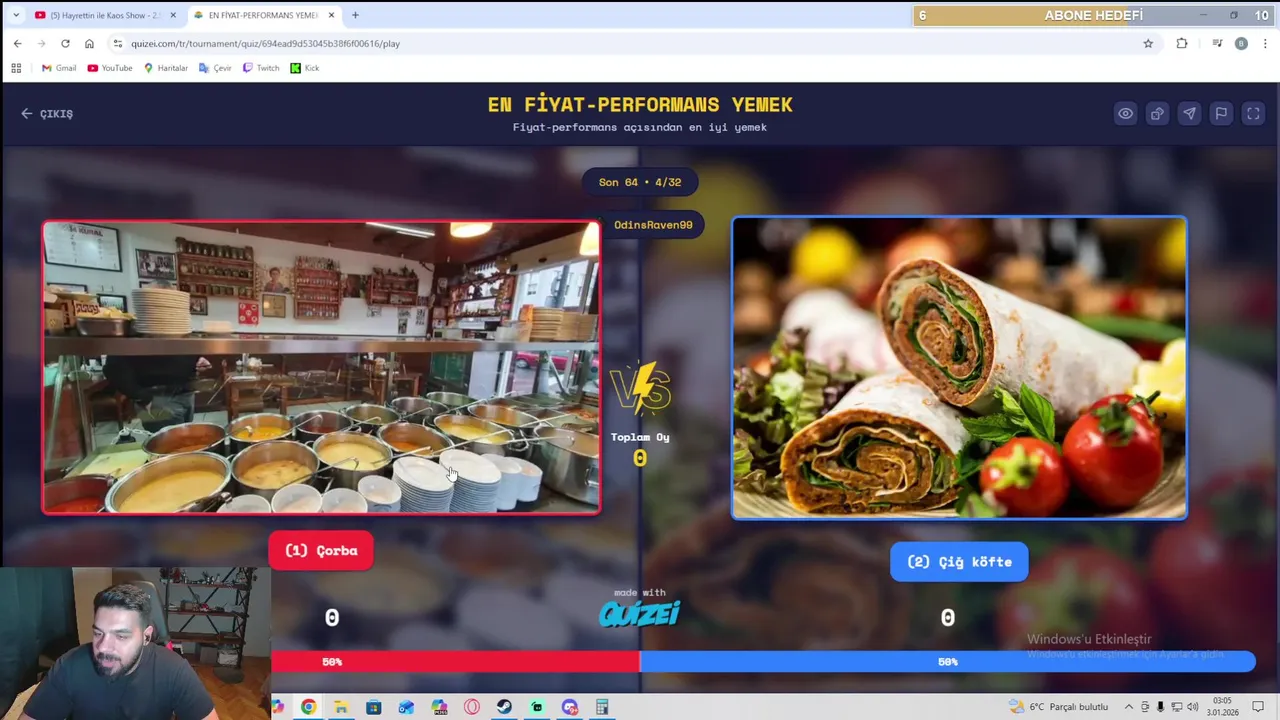Click the browser forward arrow
This screenshot has width=1280, height=720.
pyautogui.click(x=41, y=44)
